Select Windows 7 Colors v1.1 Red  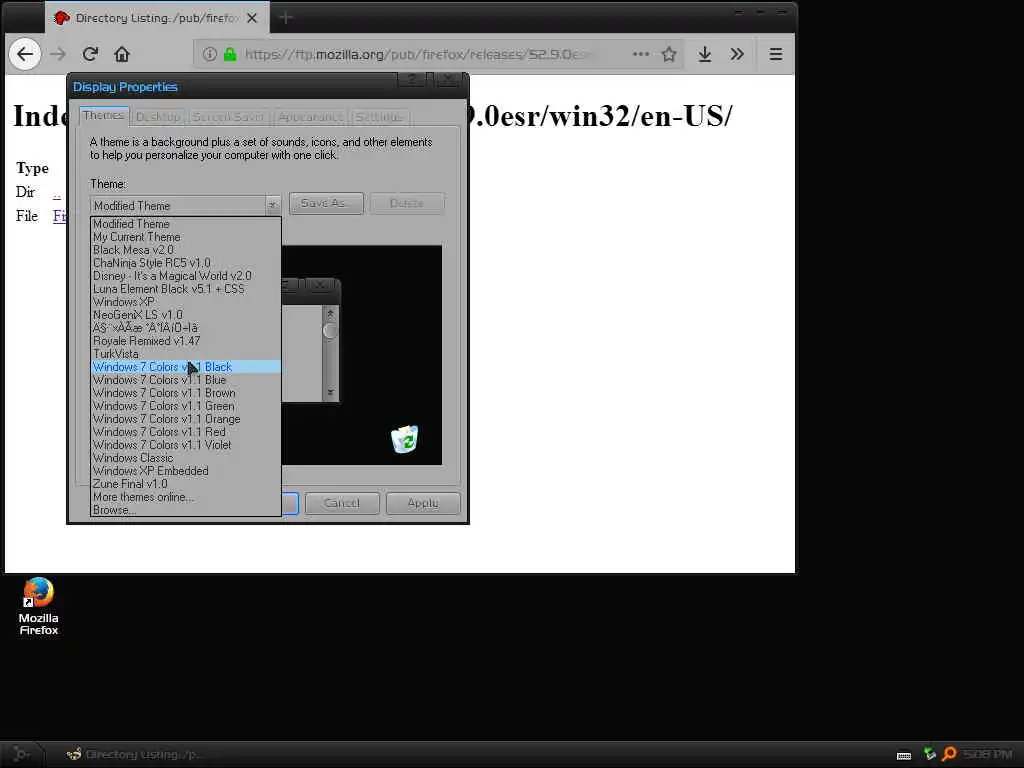(186, 432)
